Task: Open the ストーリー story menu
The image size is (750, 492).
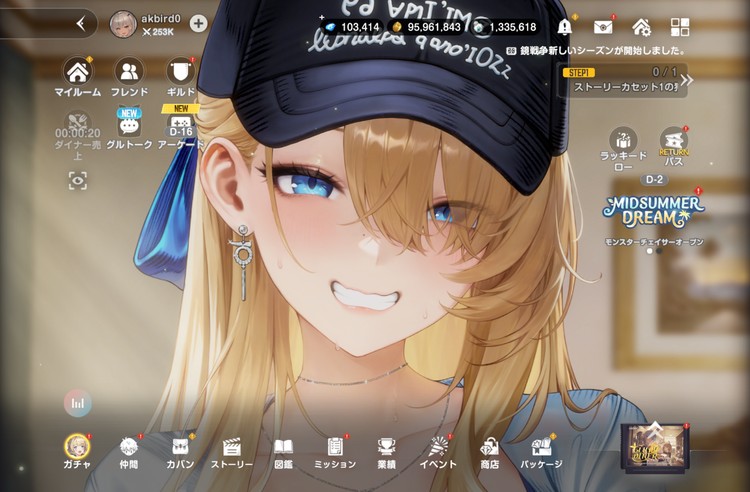Action: (x=232, y=453)
